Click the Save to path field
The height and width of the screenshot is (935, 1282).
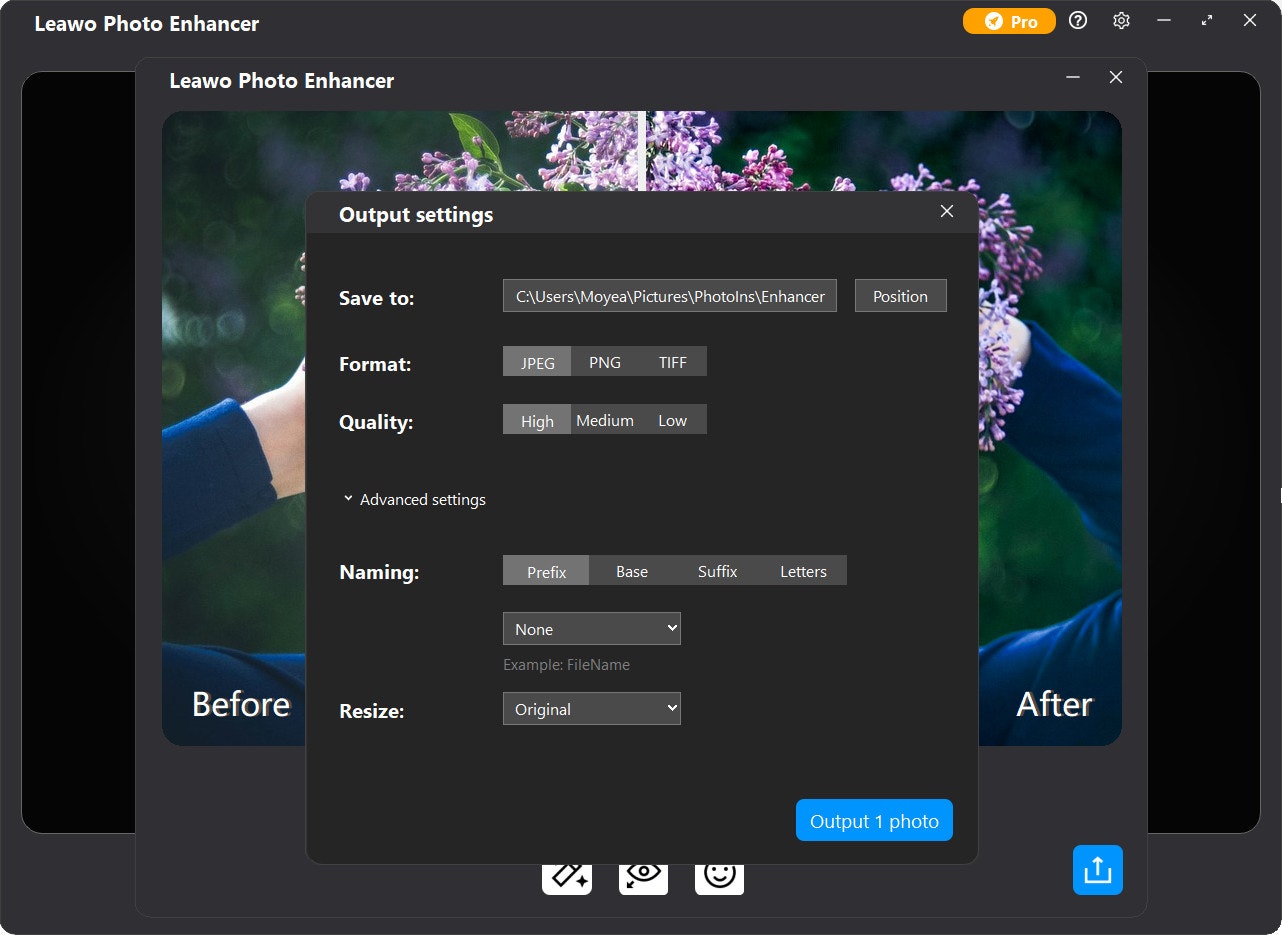coord(670,296)
